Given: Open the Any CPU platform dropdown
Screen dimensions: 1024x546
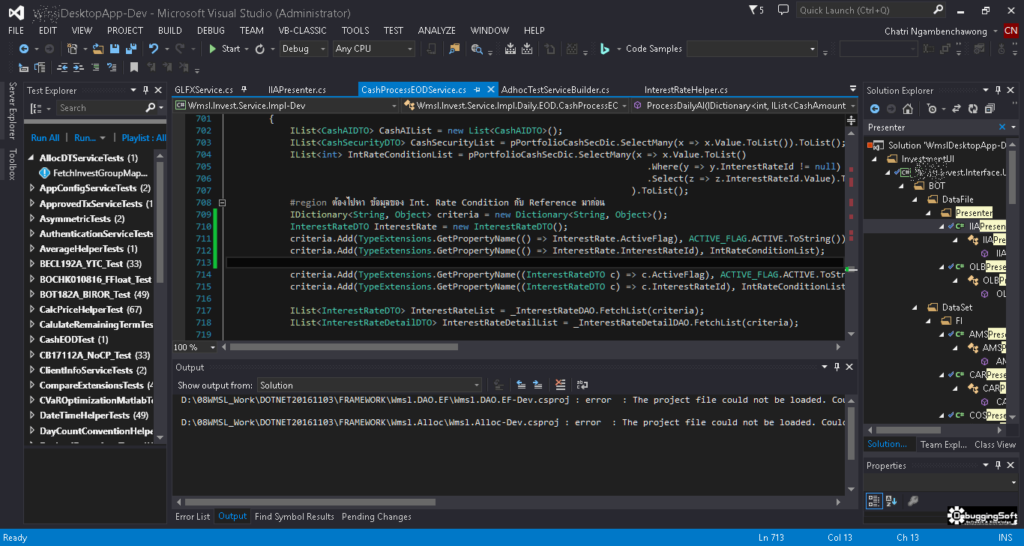Looking at the screenshot, I should point(374,49).
